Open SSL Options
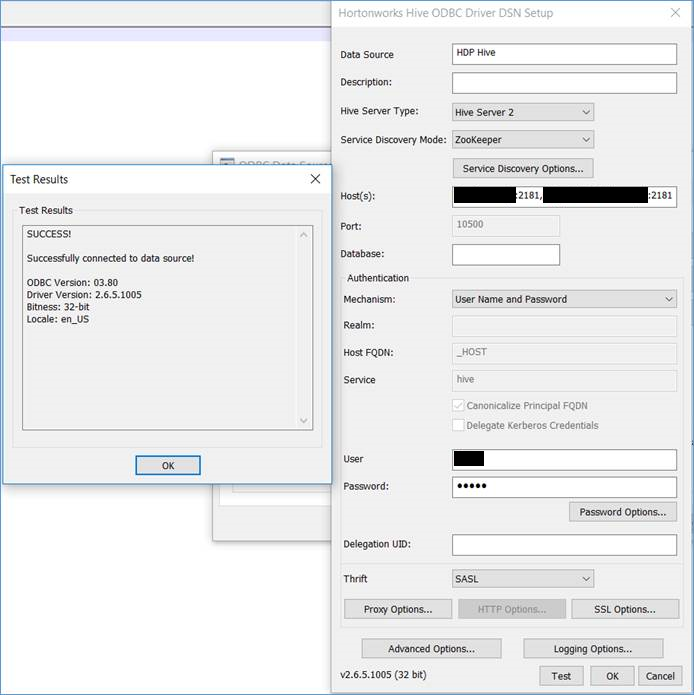The height and width of the screenshot is (695, 694). pyautogui.click(x=625, y=609)
